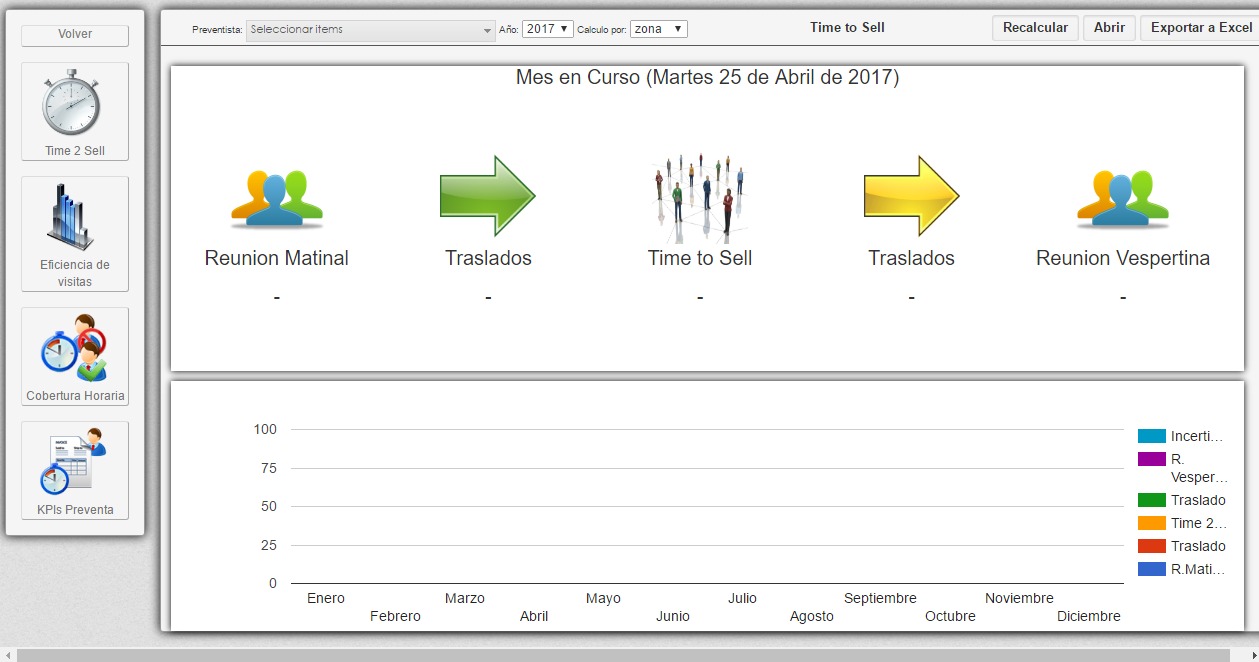
Task: Click the Noviembre axis label
Action: [1019, 598]
